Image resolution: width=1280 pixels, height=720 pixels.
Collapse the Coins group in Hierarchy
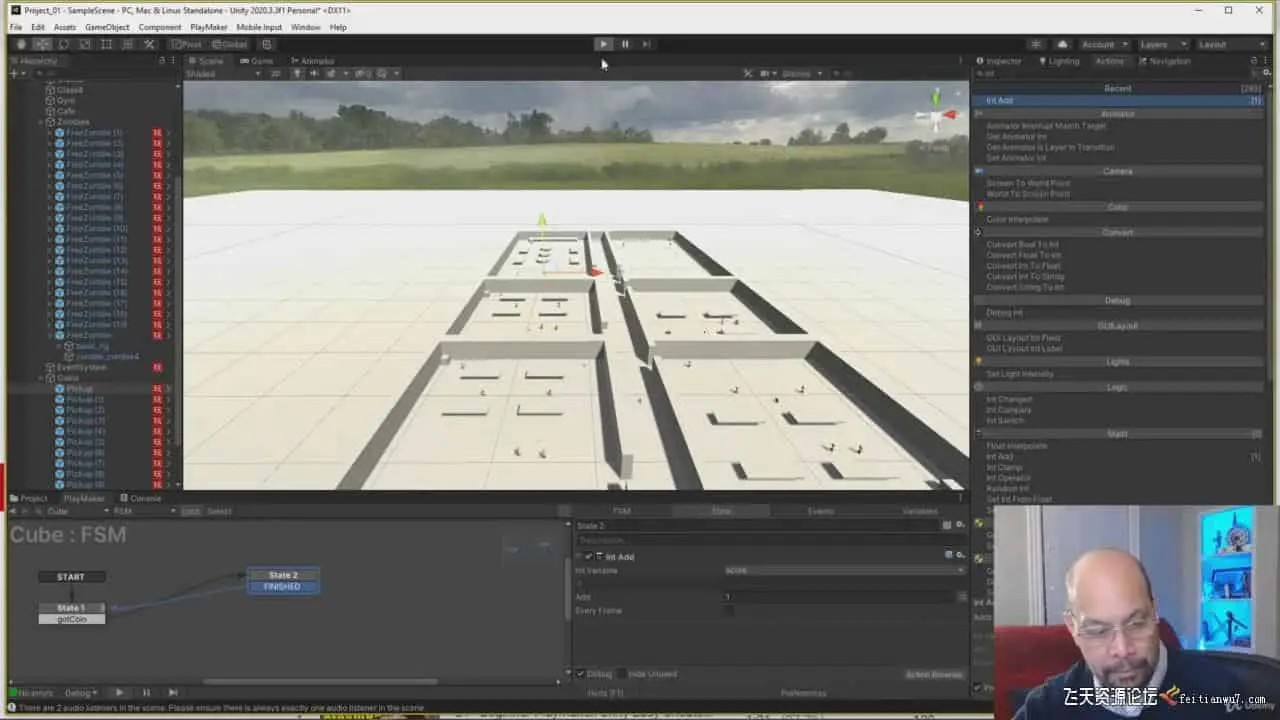[41, 378]
